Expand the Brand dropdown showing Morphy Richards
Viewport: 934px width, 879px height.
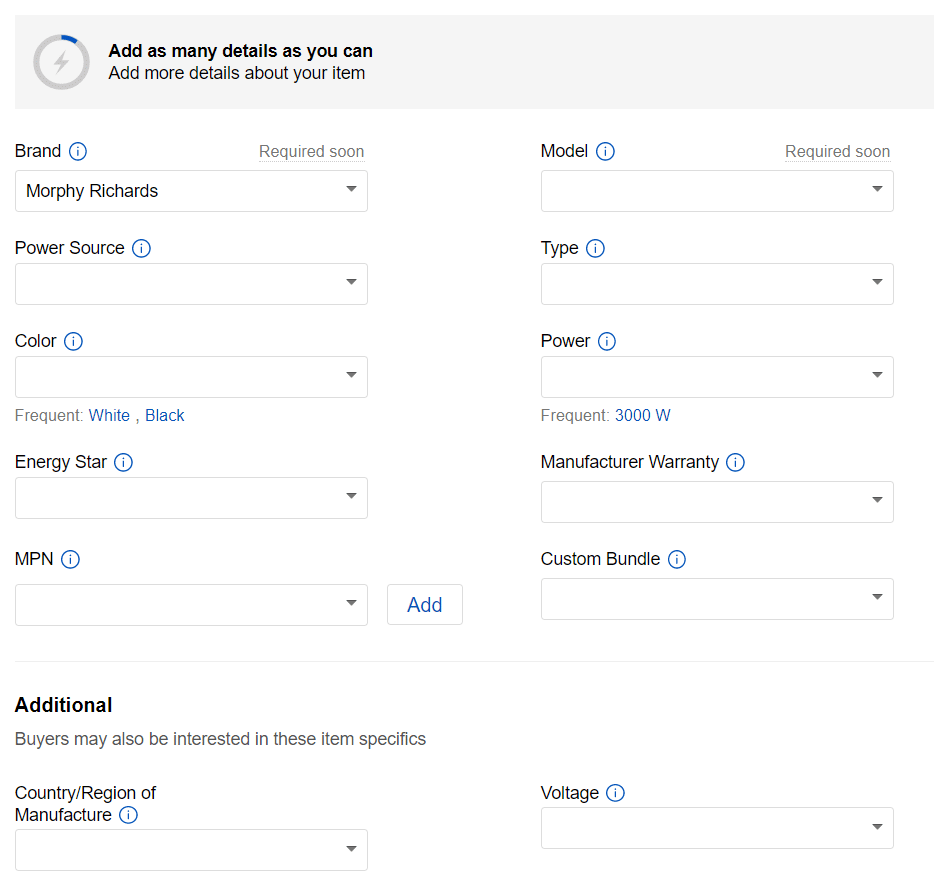click(191, 191)
